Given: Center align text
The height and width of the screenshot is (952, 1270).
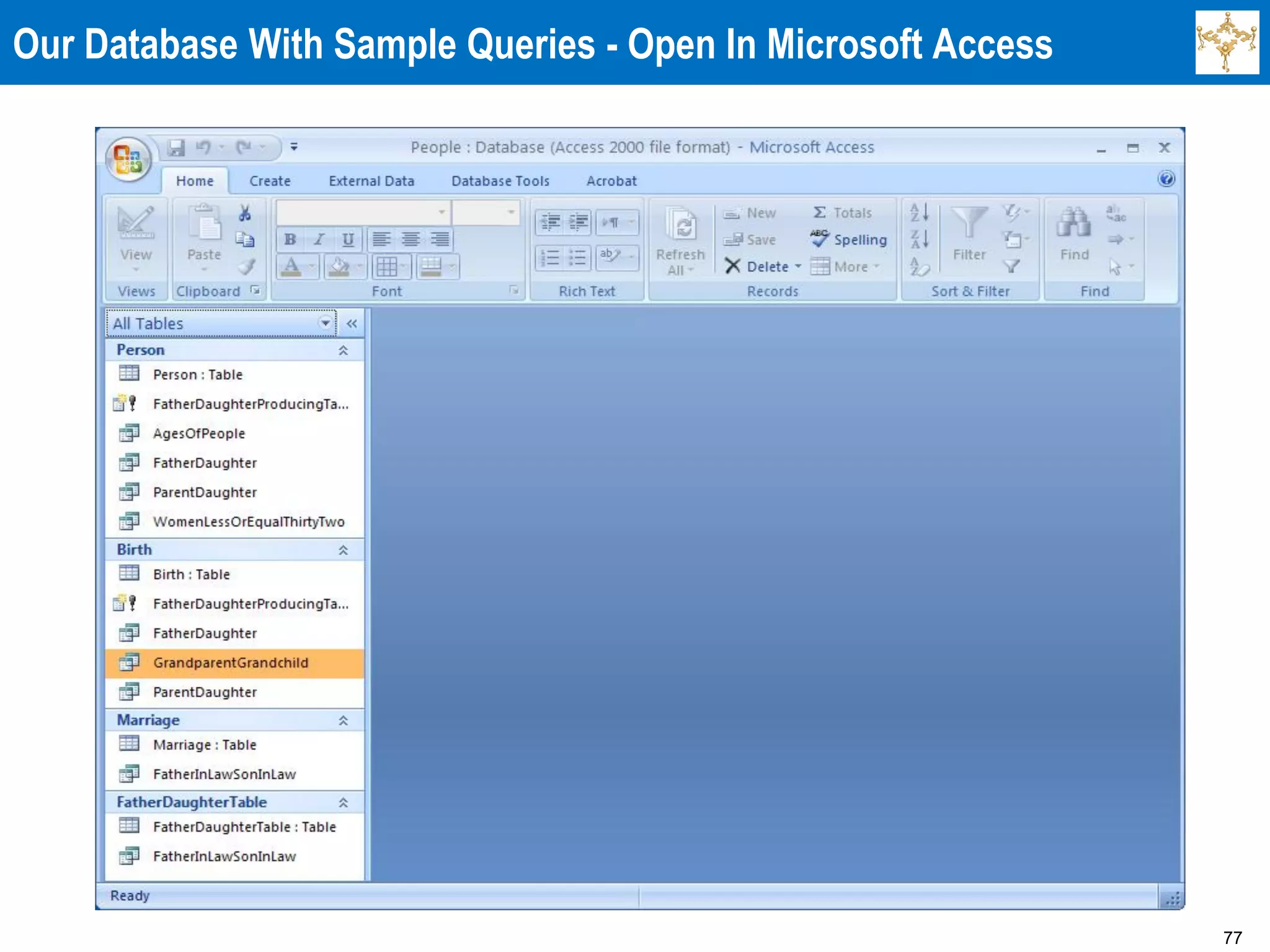Looking at the screenshot, I should (411, 239).
